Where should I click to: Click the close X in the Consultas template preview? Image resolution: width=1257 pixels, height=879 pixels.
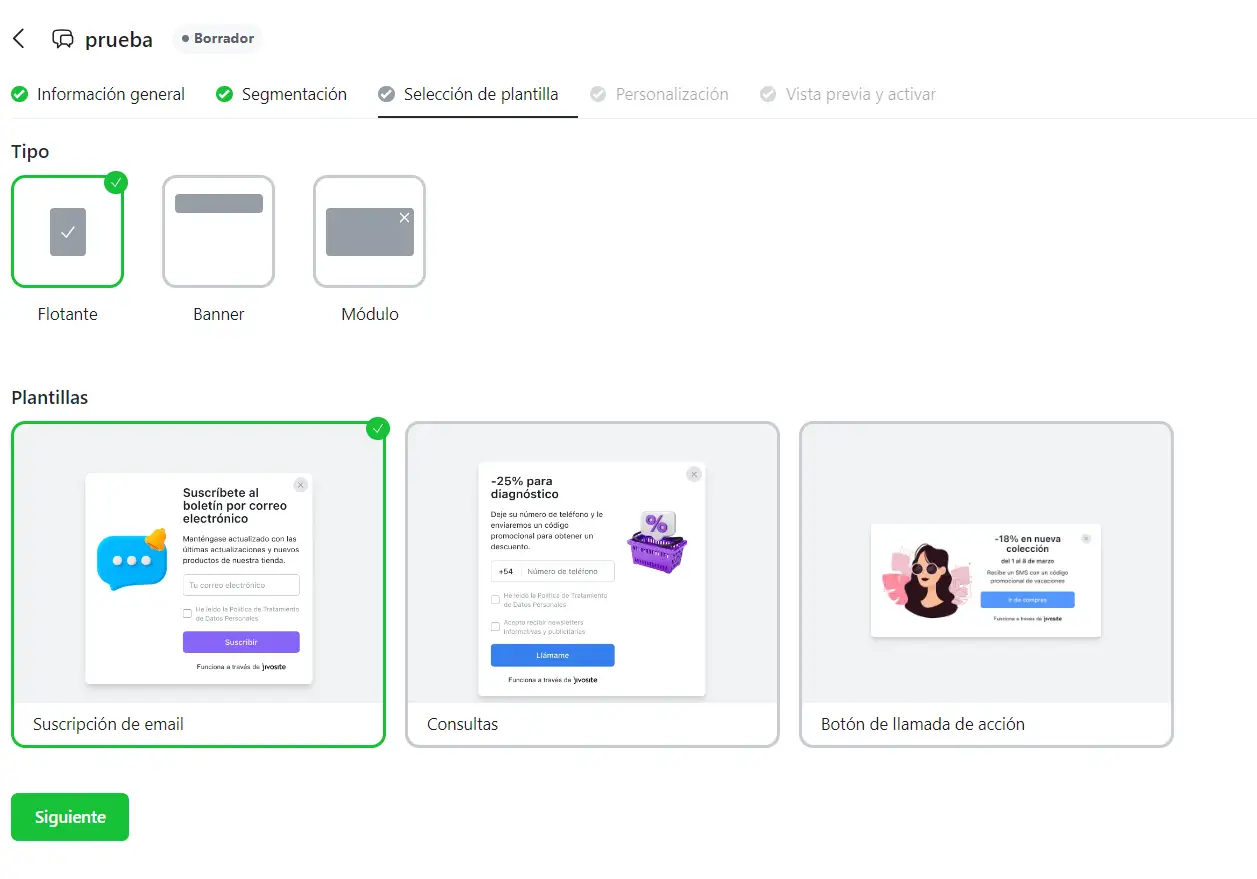[x=694, y=474]
